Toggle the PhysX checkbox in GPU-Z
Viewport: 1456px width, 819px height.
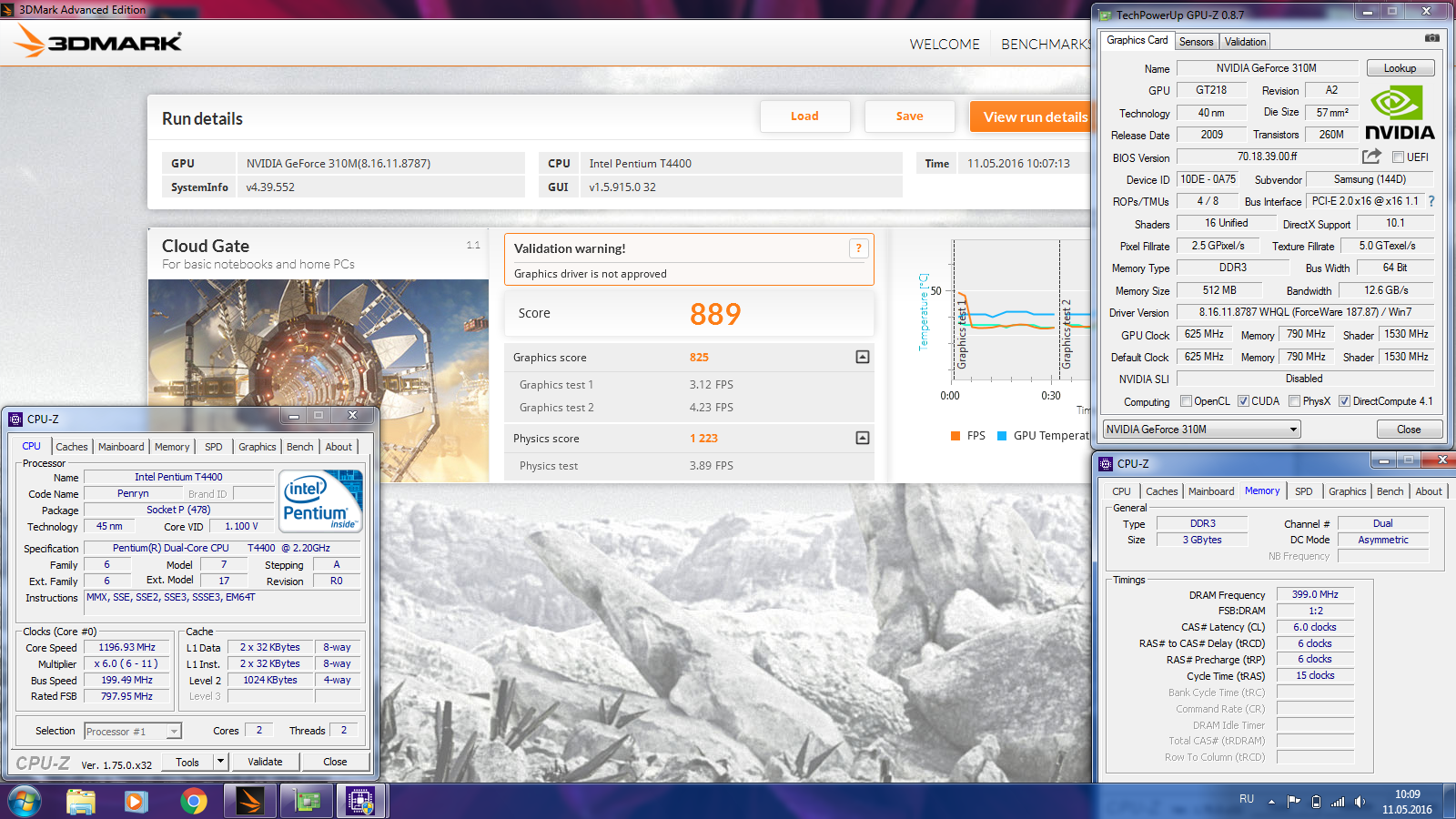[x=1294, y=401]
